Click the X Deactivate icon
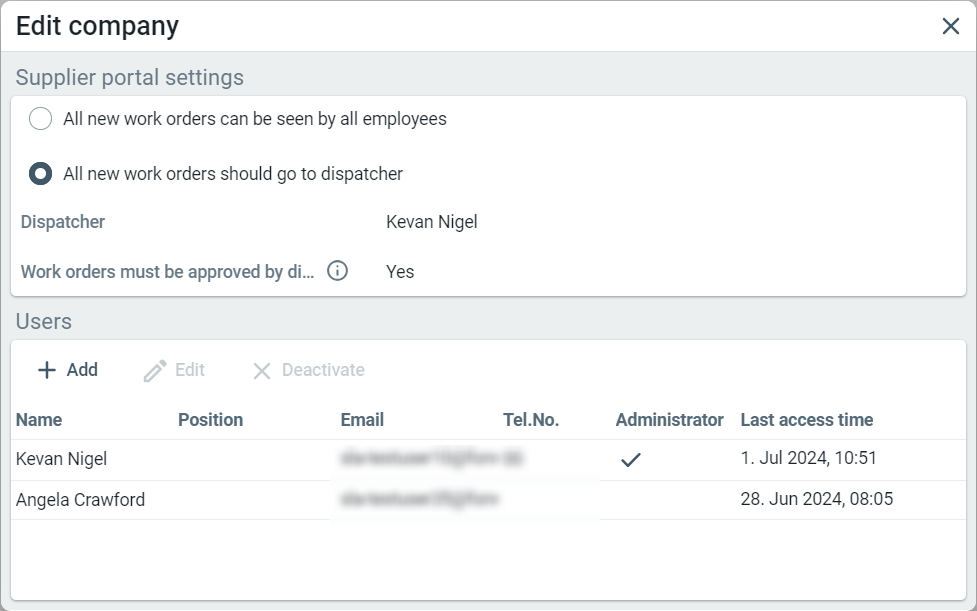The image size is (977, 611). pyautogui.click(x=262, y=371)
